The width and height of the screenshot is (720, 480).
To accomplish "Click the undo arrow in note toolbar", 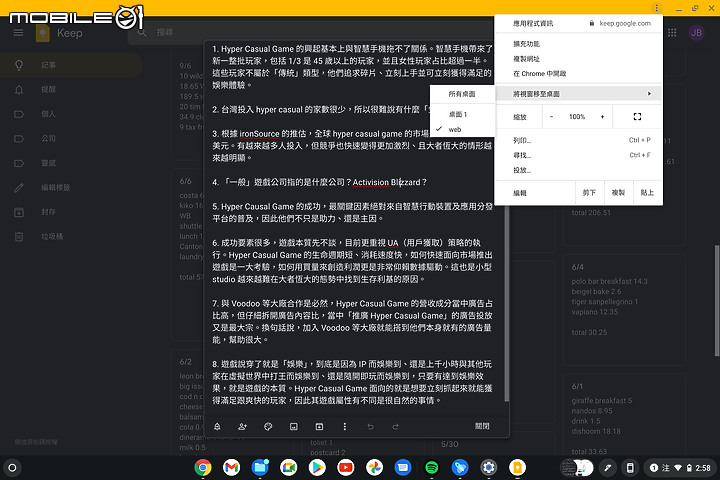I will tap(370, 427).
